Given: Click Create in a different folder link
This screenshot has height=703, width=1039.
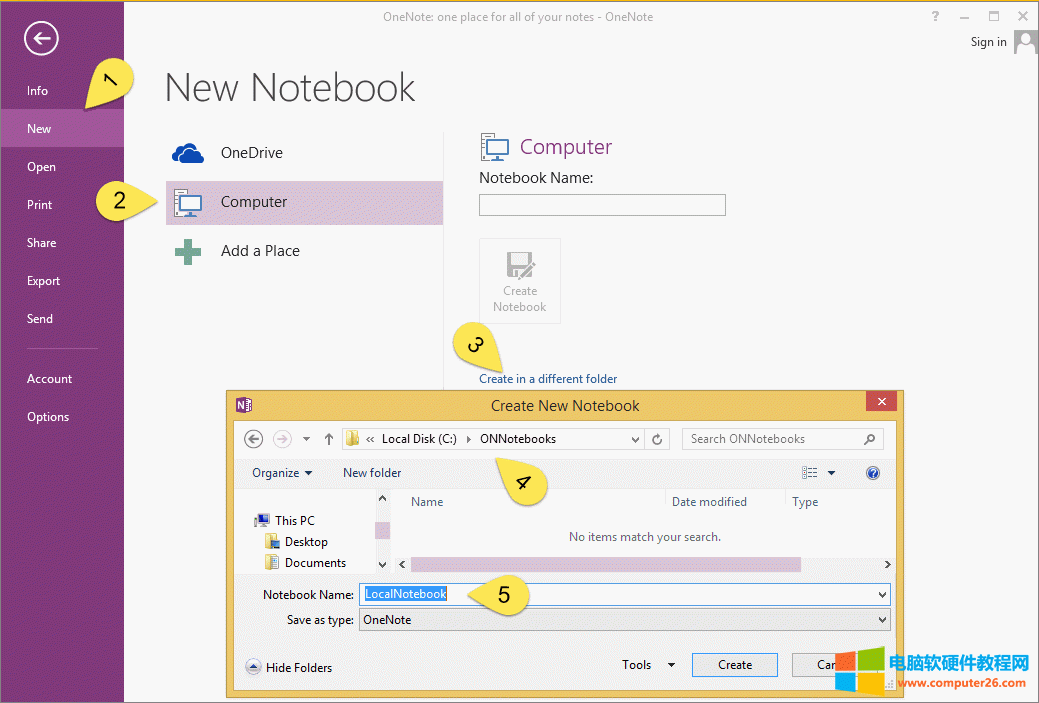Looking at the screenshot, I should pyautogui.click(x=548, y=379).
